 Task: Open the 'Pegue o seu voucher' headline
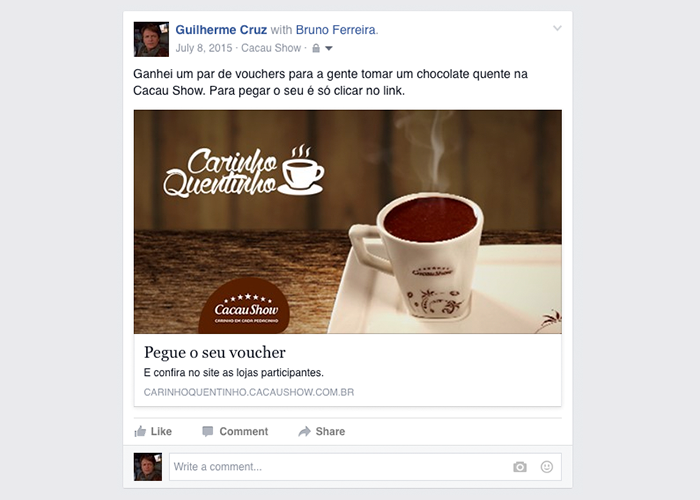[215, 353]
